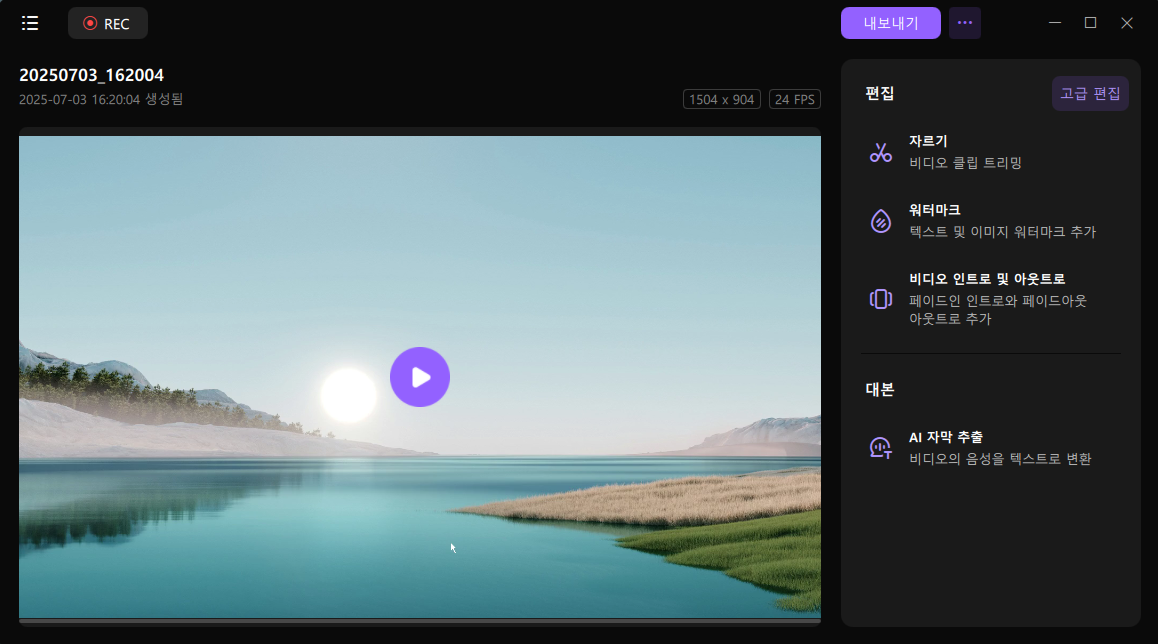Select the scissors 자르기 trim icon
The image size is (1158, 644).
[880, 152]
